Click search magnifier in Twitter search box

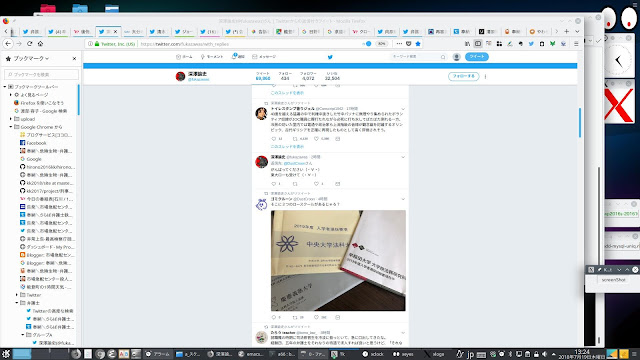pos(443,57)
